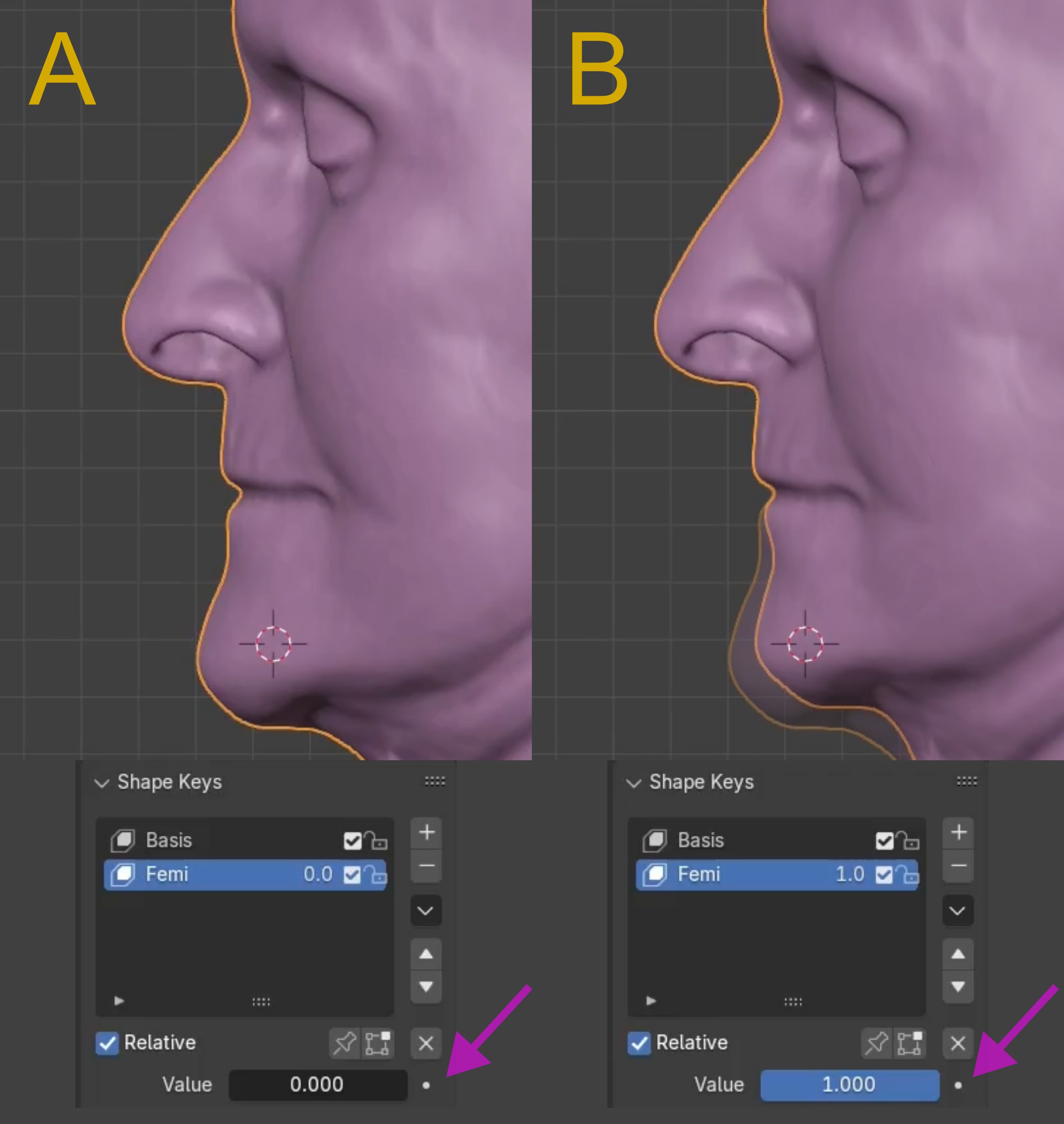Clear shape keys with X in panel A
The width and height of the screenshot is (1064, 1124).
pos(427,1043)
